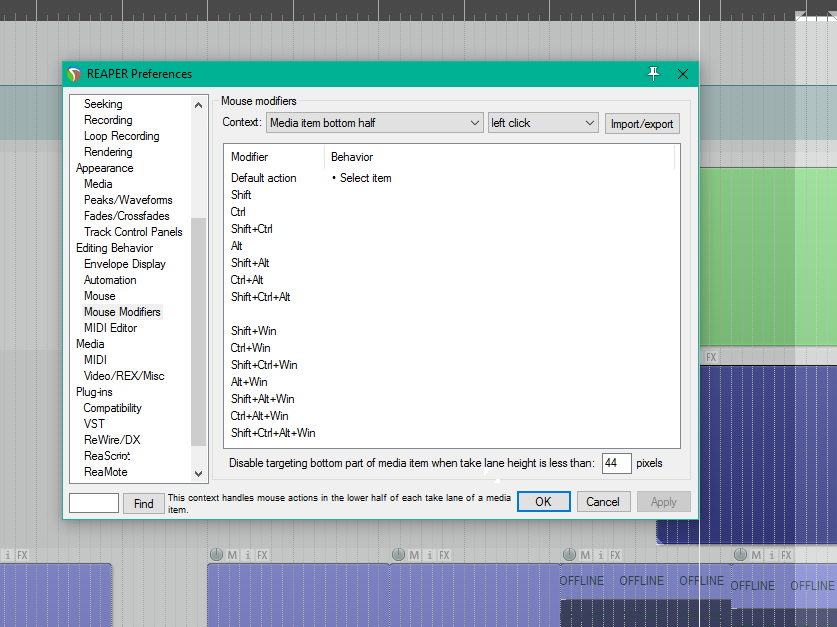Close the REAPER Preferences dialog

click(x=683, y=74)
